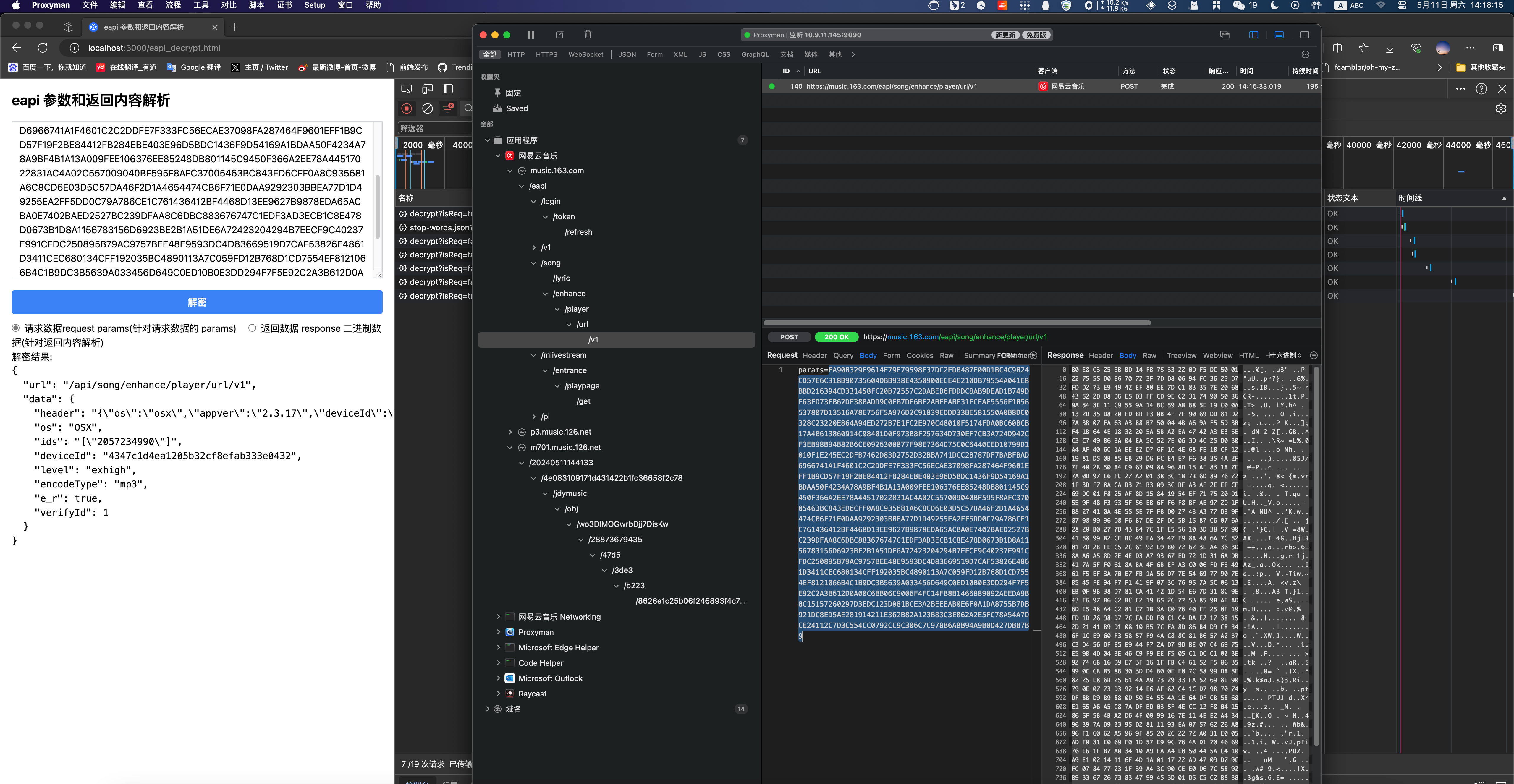Toggle bottom panel layout icon
1514x784 pixels.
click(1279, 35)
